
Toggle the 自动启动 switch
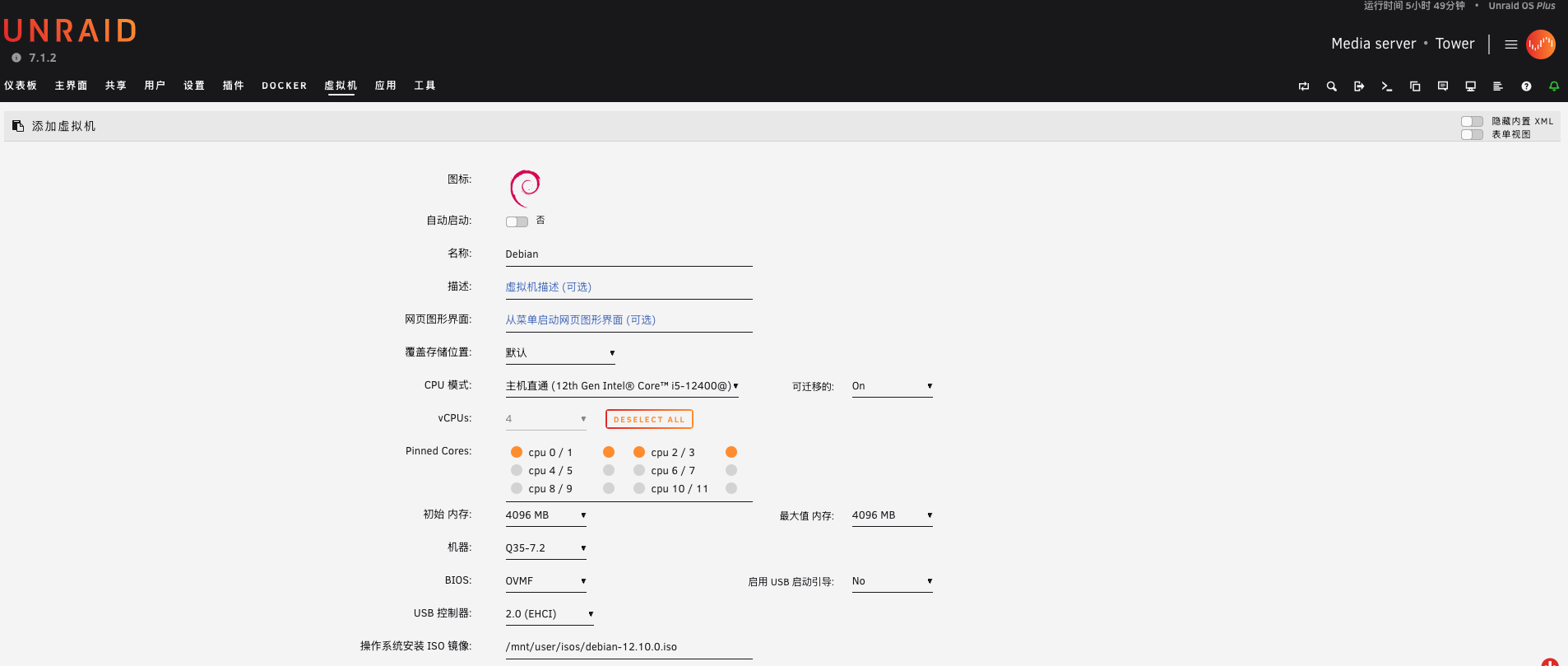pyautogui.click(x=517, y=221)
